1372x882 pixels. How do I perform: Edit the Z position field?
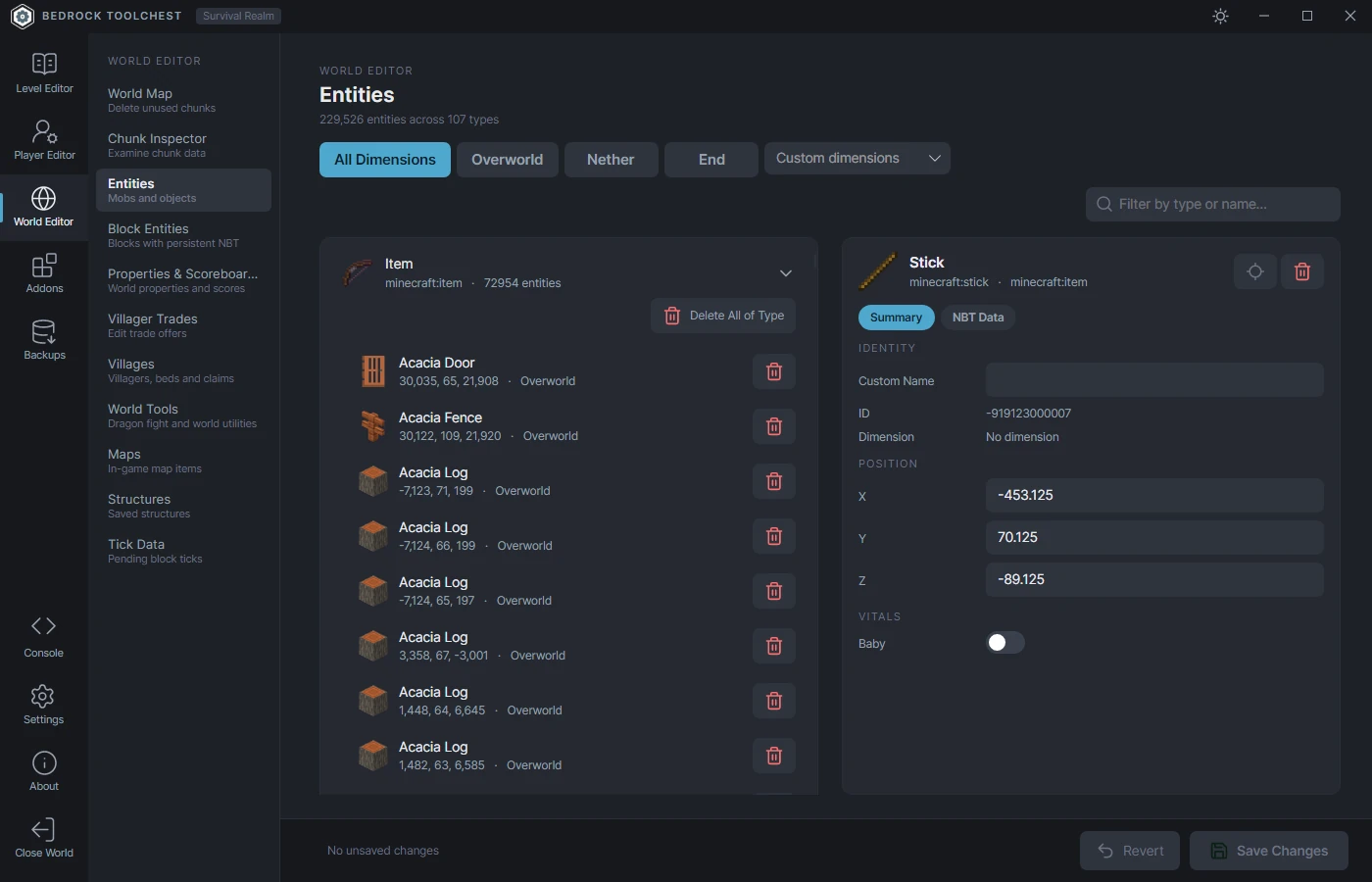pos(1154,579)
